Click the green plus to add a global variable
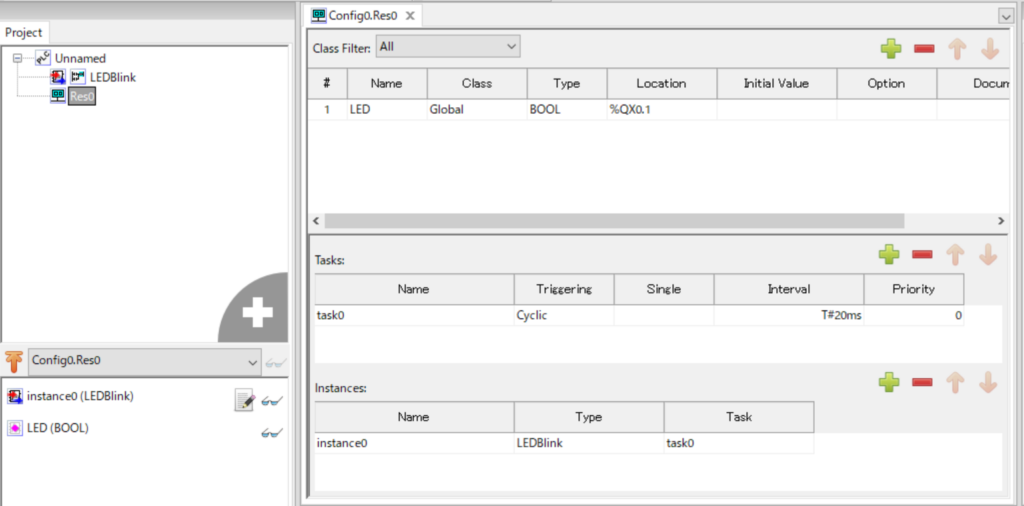The image size is (1024, 506). 890,48
